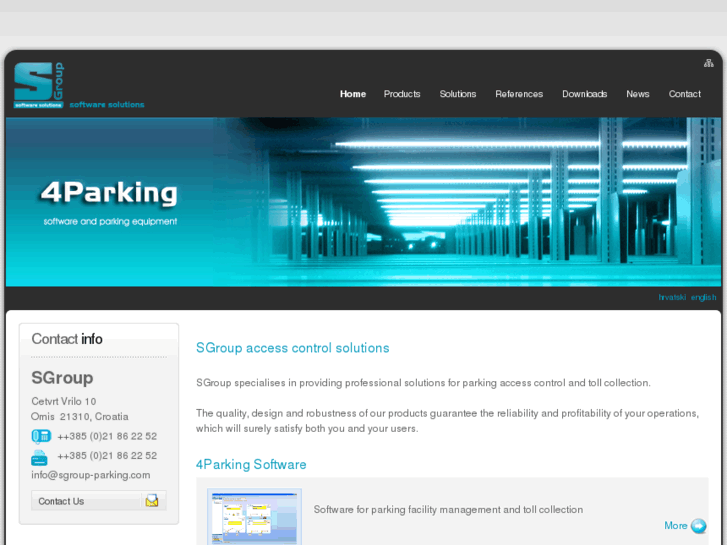Click the arrow icon next to More
Viewport: 727px width, 545px height.
(x=699, y=526)
